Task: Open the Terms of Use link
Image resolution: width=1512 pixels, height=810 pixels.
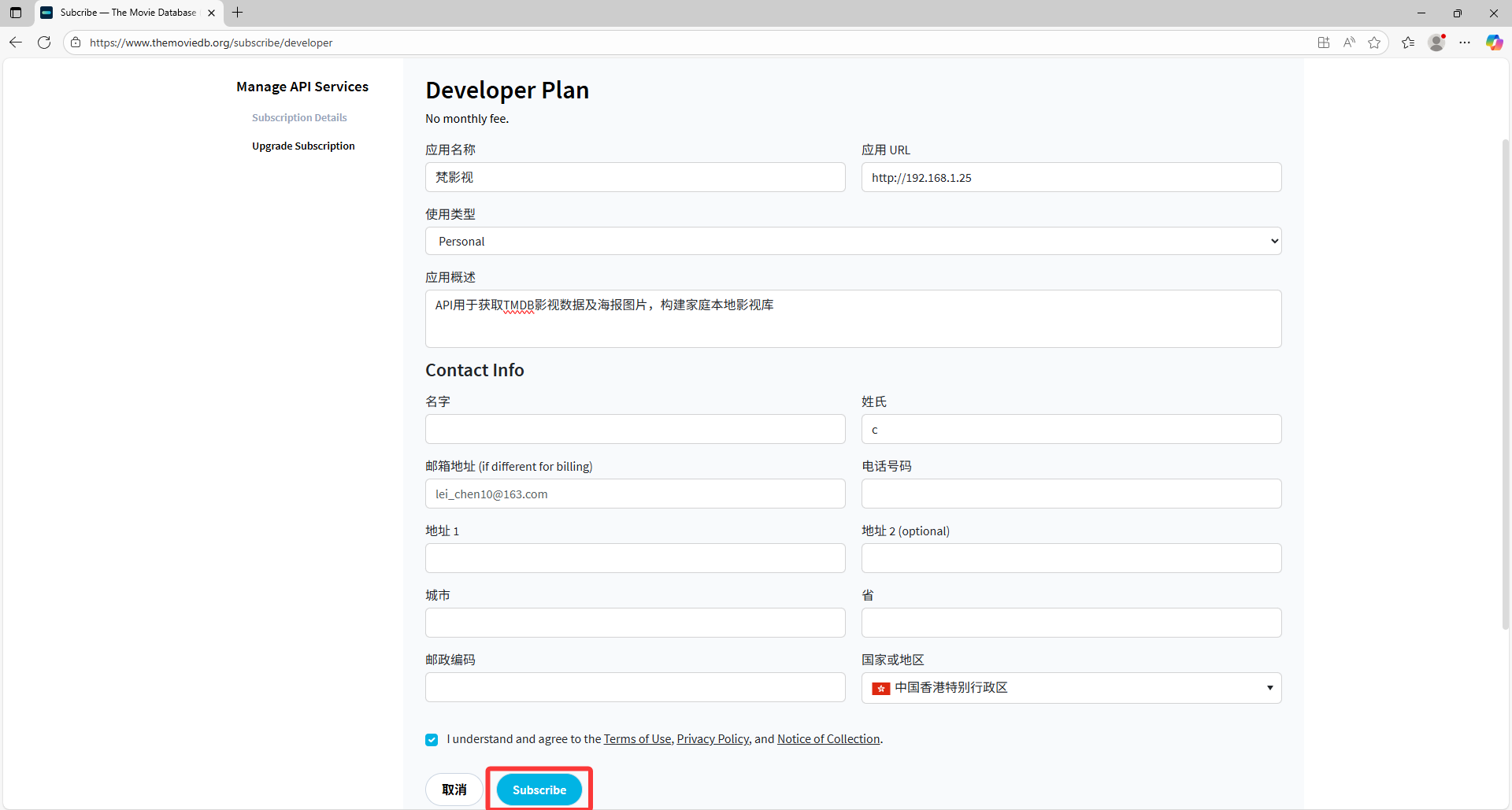Action: coord(637,738)
